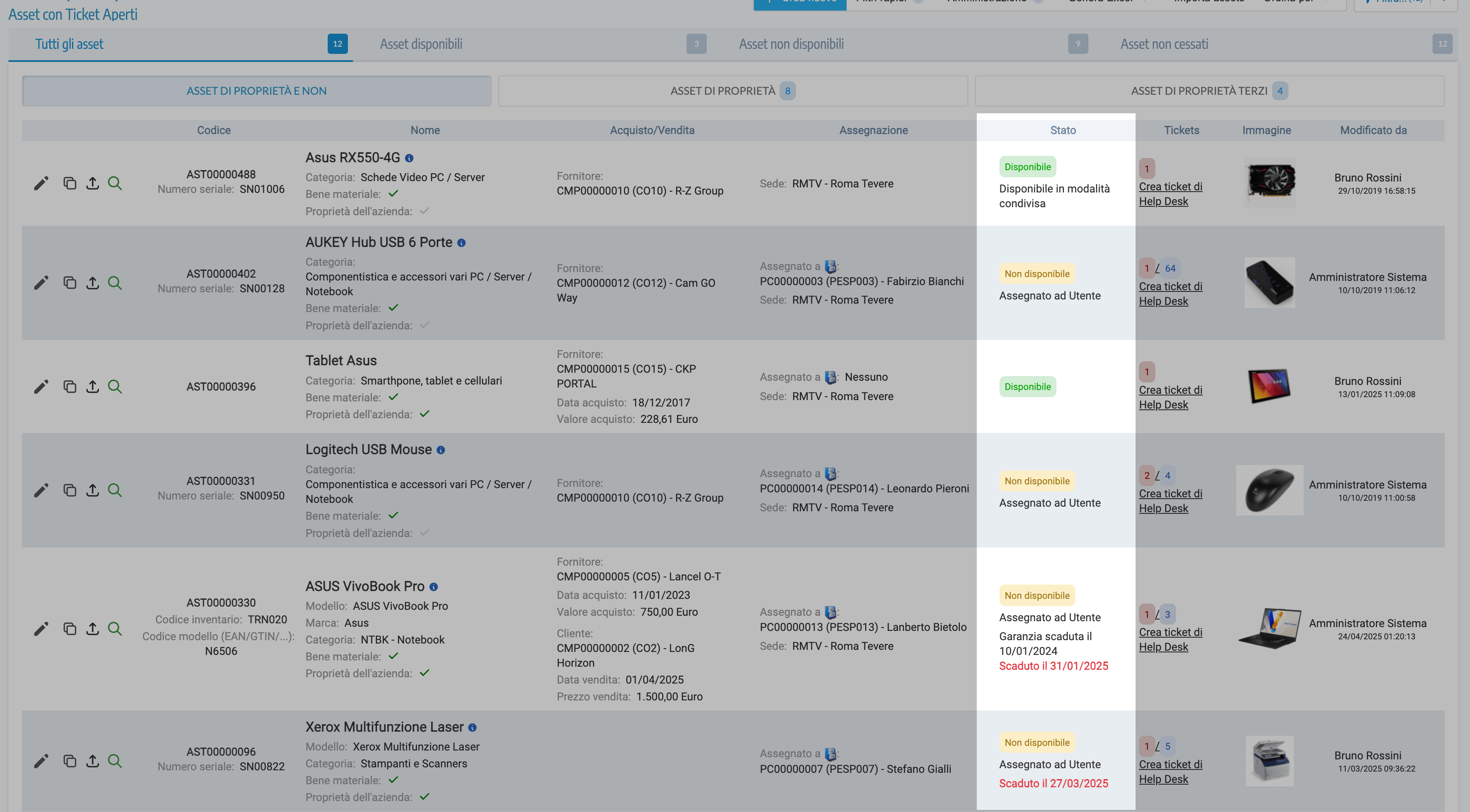Viewport: 1470px width, 812px height.
Task: Duplicate the AUKEY Hub USB asset
Action: [x=69, y=283]
